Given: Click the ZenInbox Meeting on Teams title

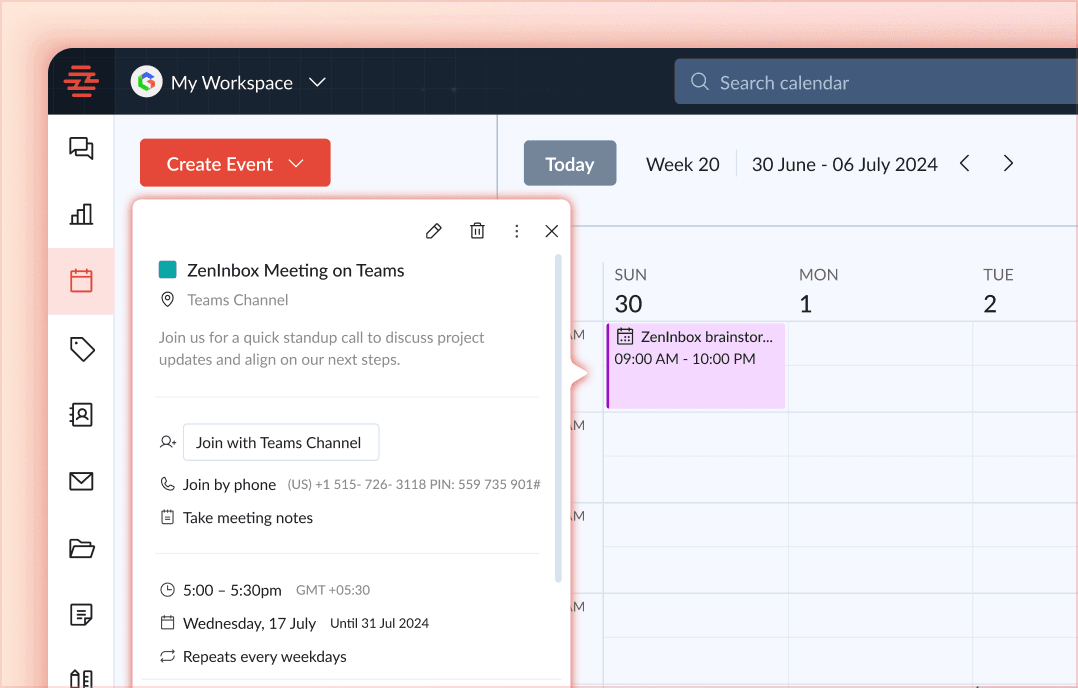Looking at the screenshot, I should pyautogui.click(x=296, y=270).
